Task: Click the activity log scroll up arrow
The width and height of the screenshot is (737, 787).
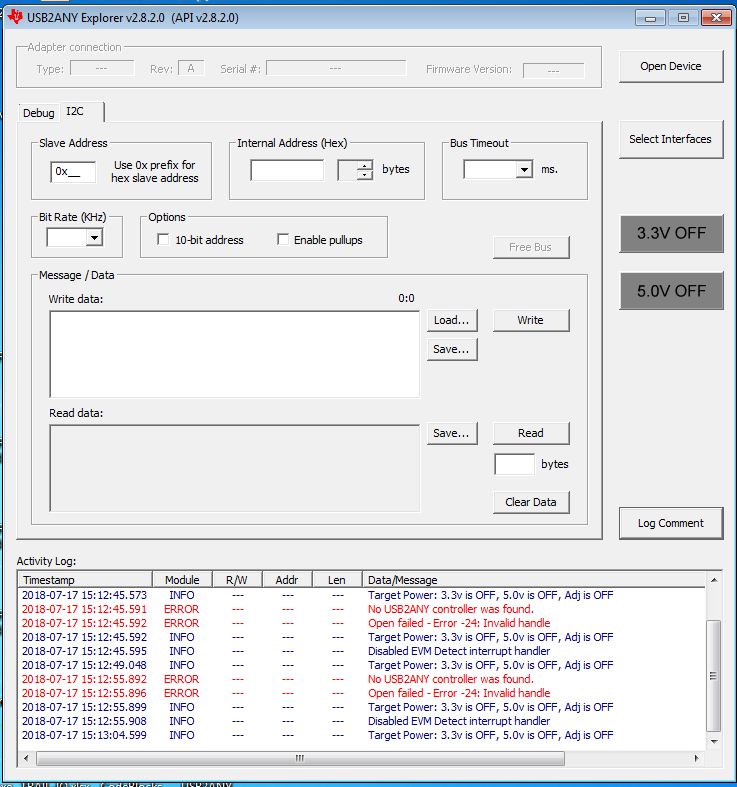Action: point(714,580)
